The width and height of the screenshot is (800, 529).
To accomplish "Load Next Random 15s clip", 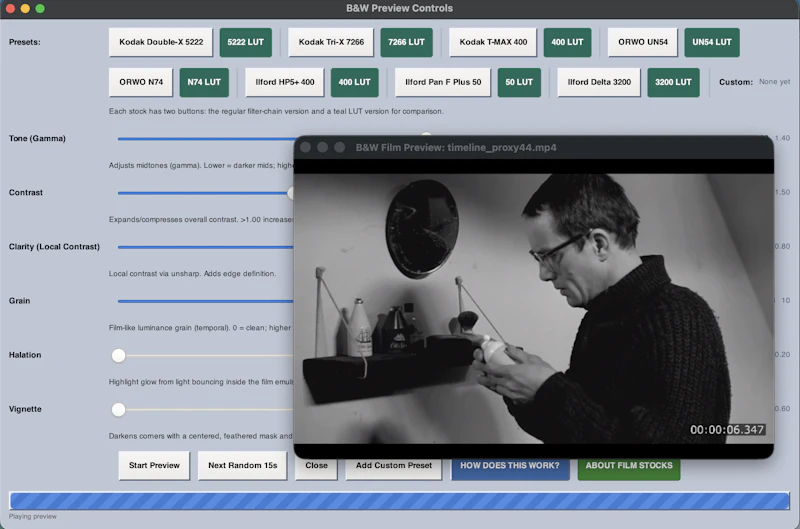I will 242,465.
